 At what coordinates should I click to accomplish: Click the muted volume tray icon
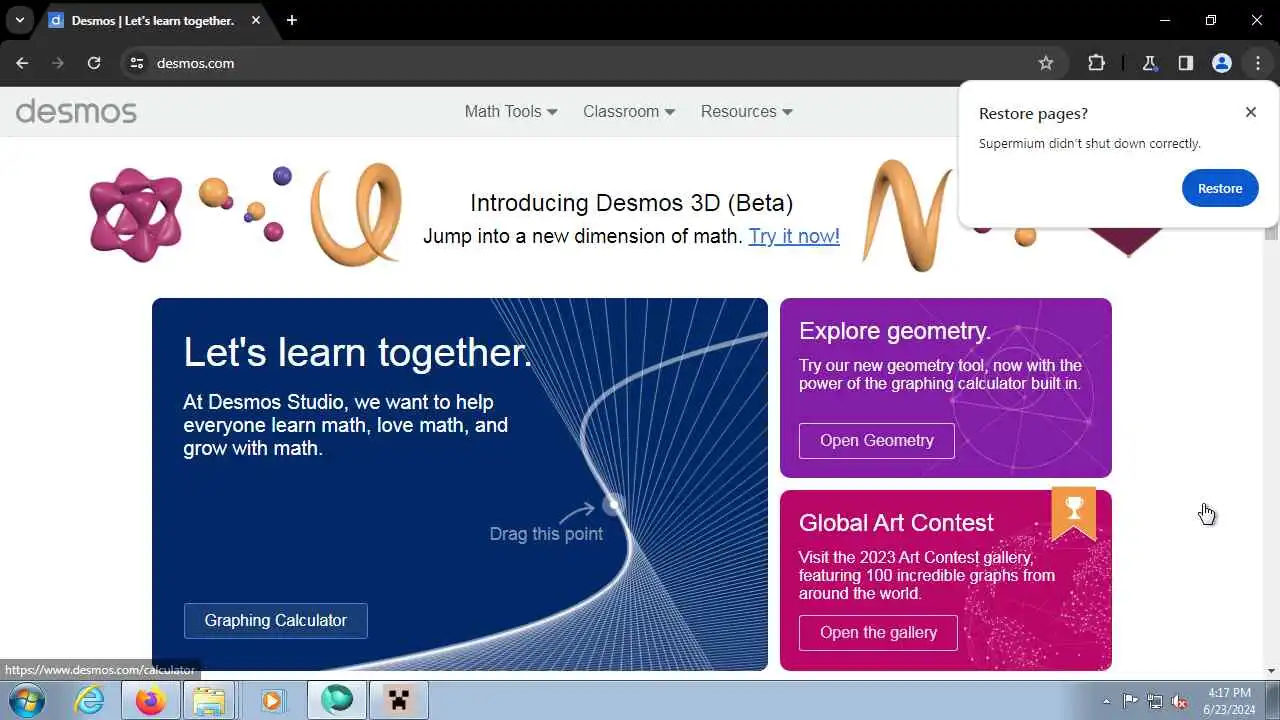pyautogui.click(x=1180, y=701)
